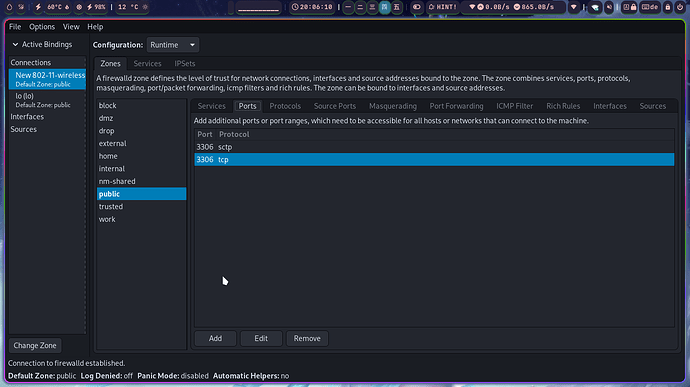Select the highlighted workspace four (四)
Viewport: 690px width, 387px height.
(x=385, y=7)
